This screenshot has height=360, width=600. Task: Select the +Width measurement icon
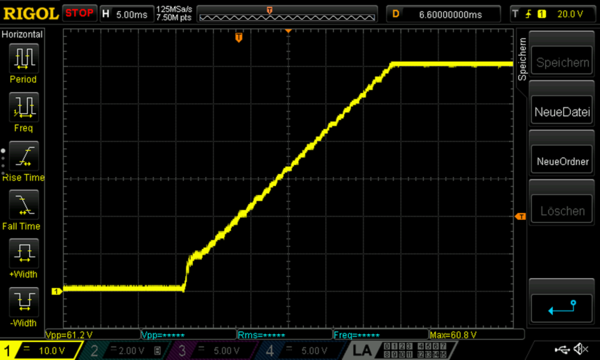click(24, 253)
